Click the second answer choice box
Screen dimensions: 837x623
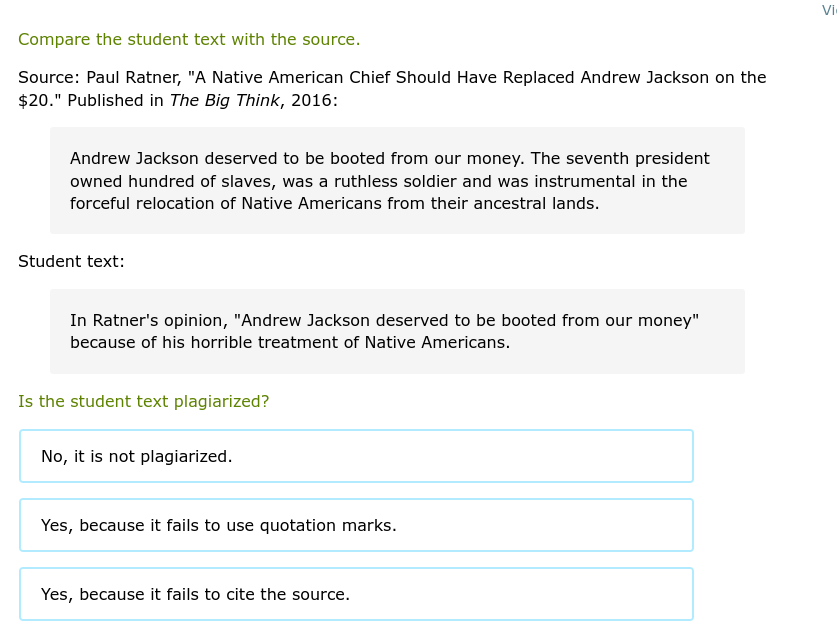(x=356, y=525)
